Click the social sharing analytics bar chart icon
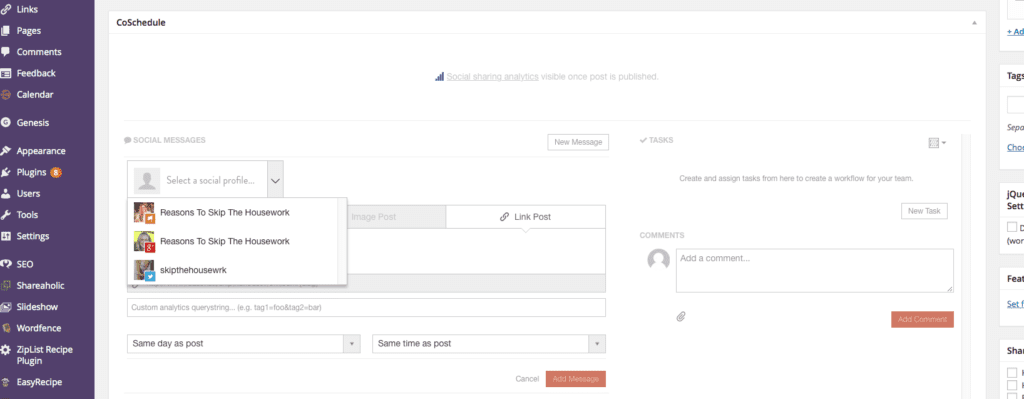 [440, 76]
